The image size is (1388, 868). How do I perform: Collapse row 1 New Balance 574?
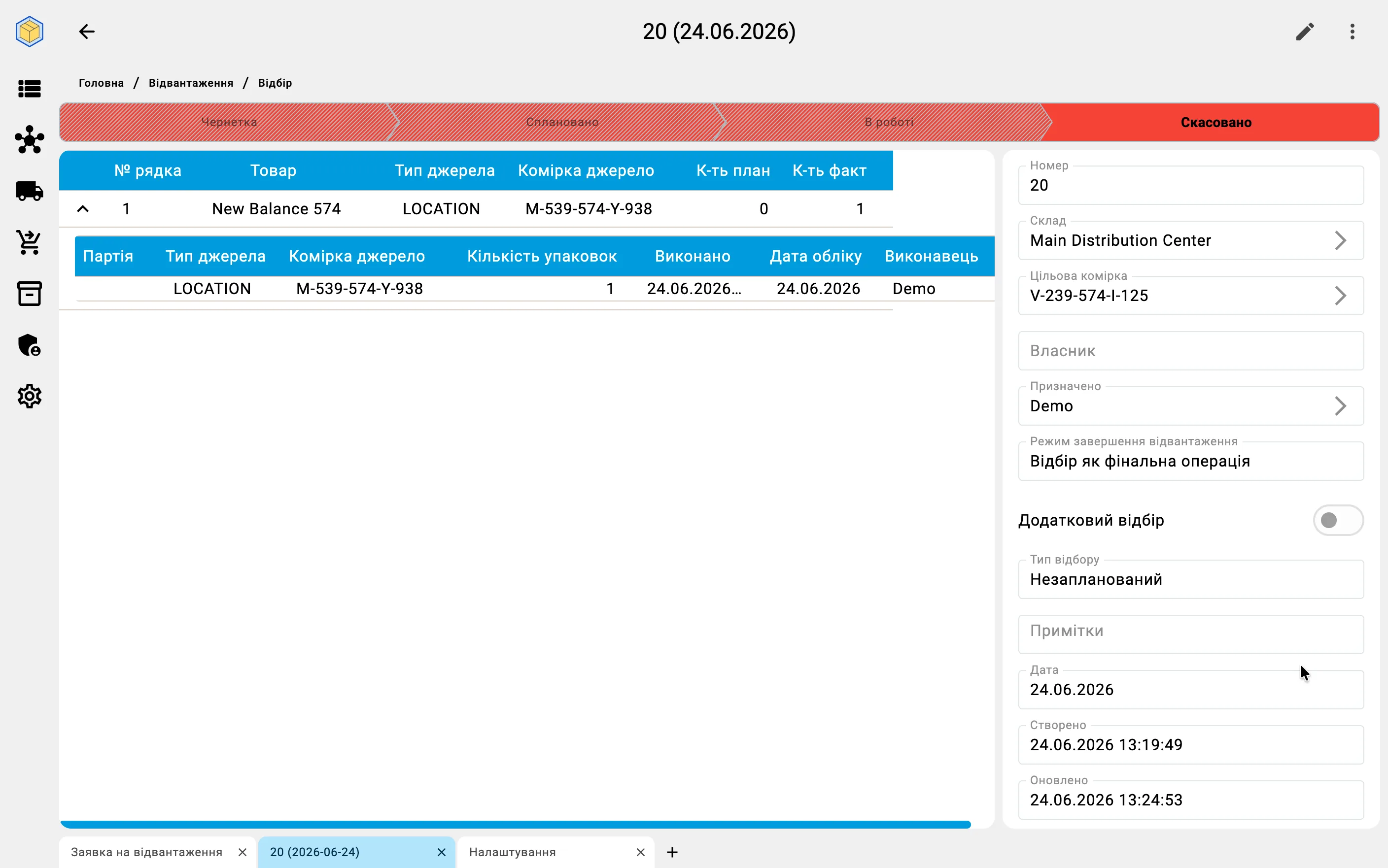point(83,209)
